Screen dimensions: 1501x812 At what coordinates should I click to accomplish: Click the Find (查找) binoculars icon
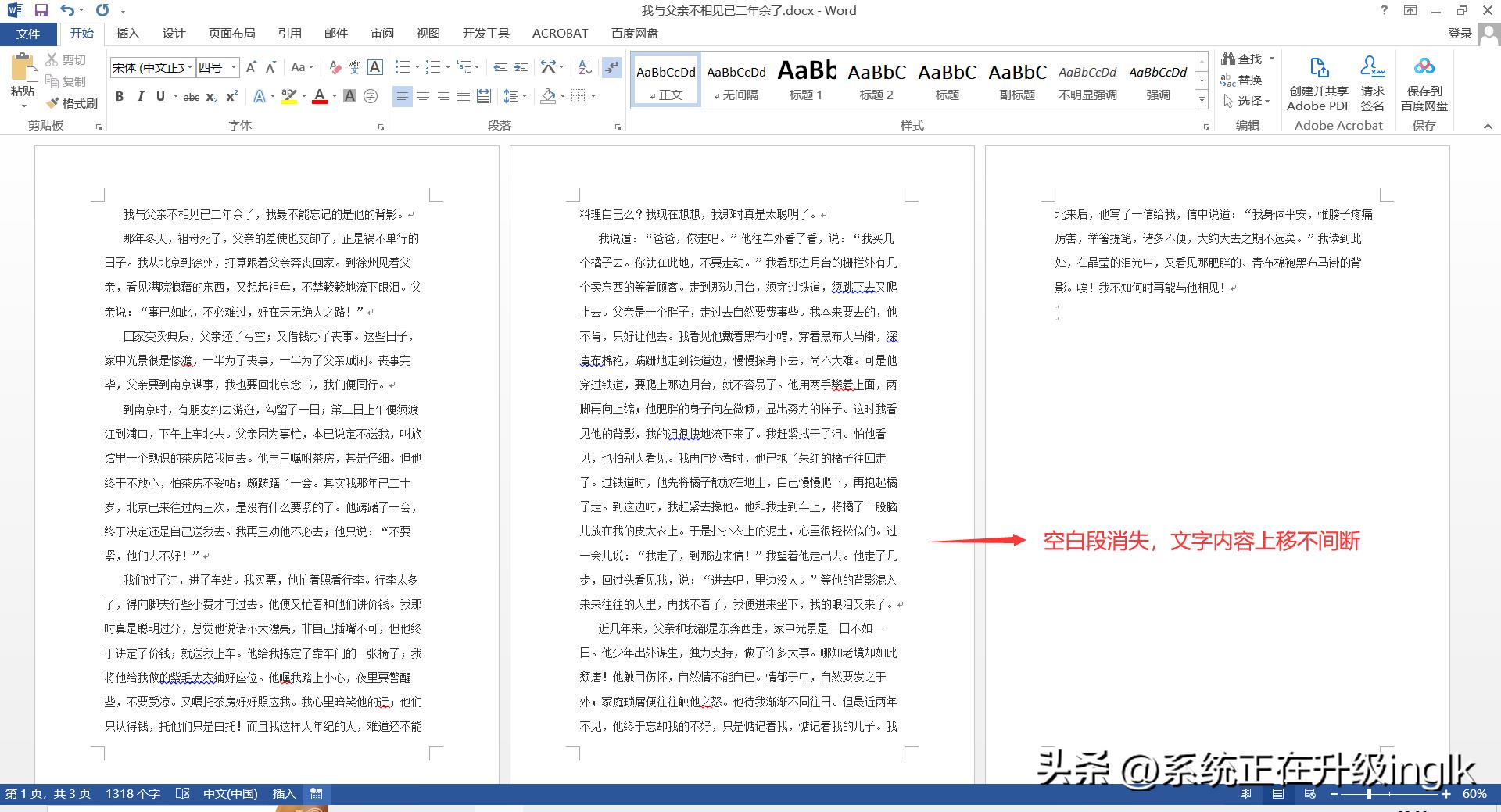coord(1227,59)
